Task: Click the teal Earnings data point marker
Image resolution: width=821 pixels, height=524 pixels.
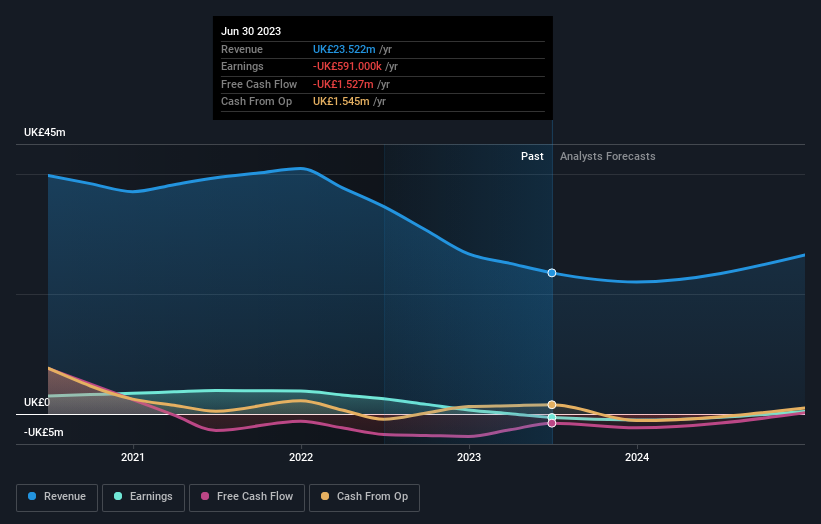Action: pos(552,417)
